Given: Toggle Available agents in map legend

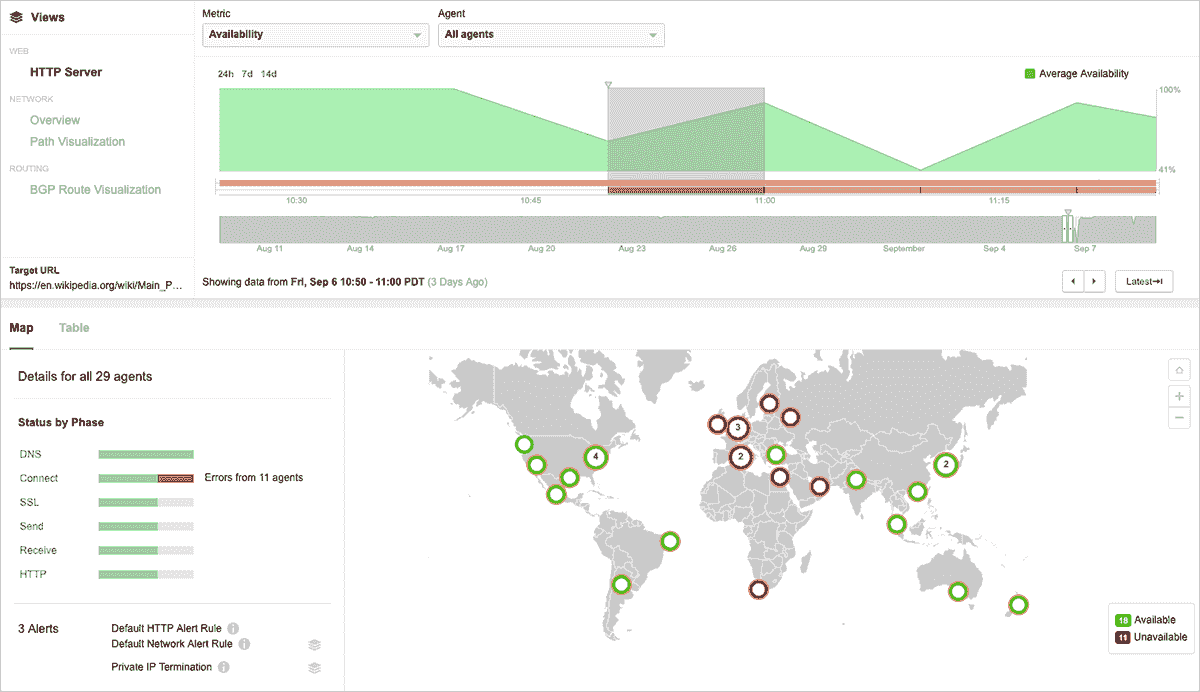Looking at the screenshot, I should (1151, 620).
